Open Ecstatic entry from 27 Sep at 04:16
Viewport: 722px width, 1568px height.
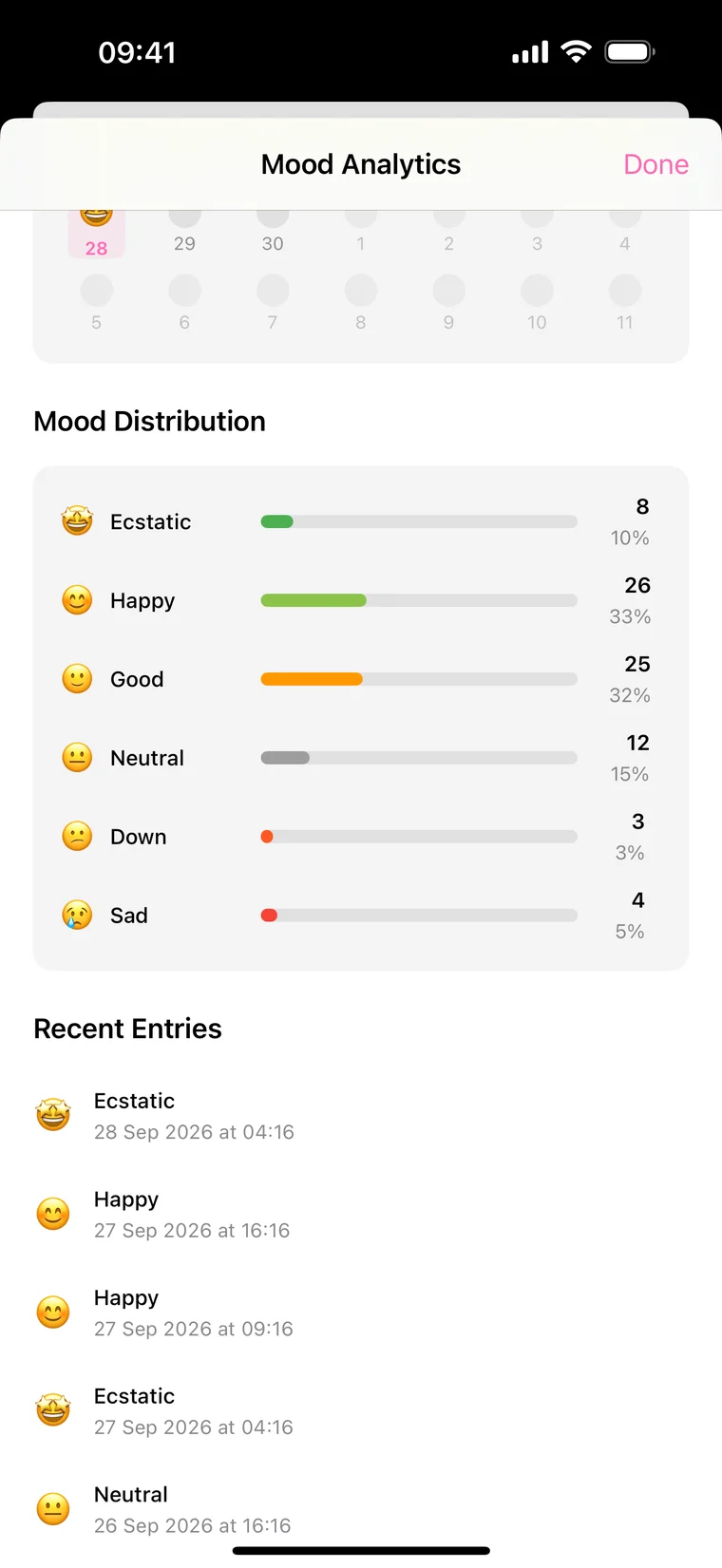tap(361, 1410)
